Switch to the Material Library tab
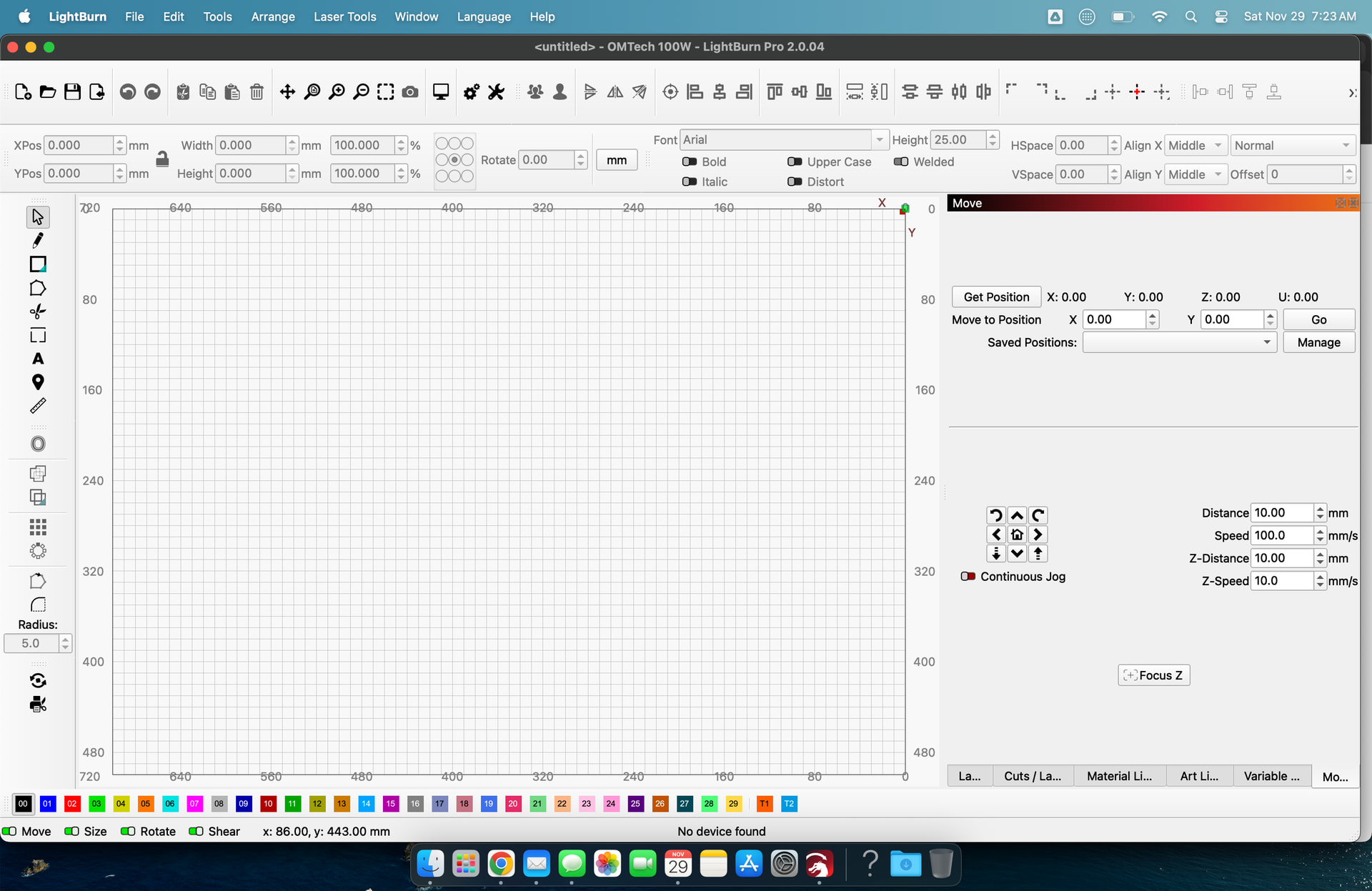1372x891 pixels. [1119, 776]
